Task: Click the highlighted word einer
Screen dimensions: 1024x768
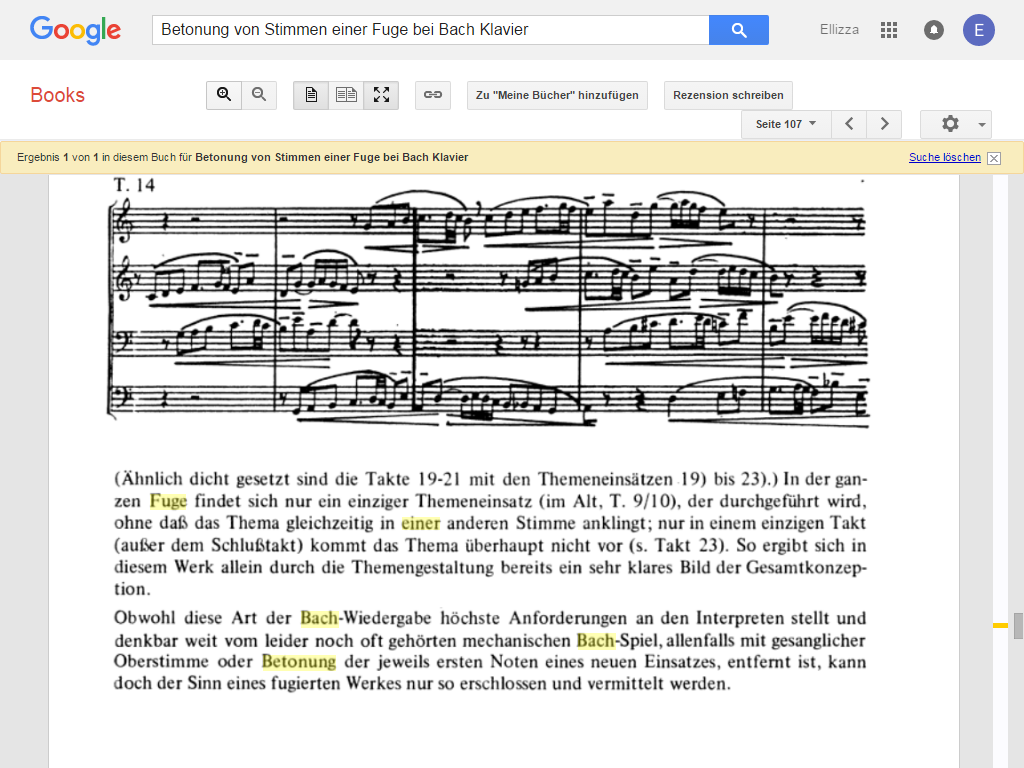Action: pyautogui.click(x=421, y=524)
